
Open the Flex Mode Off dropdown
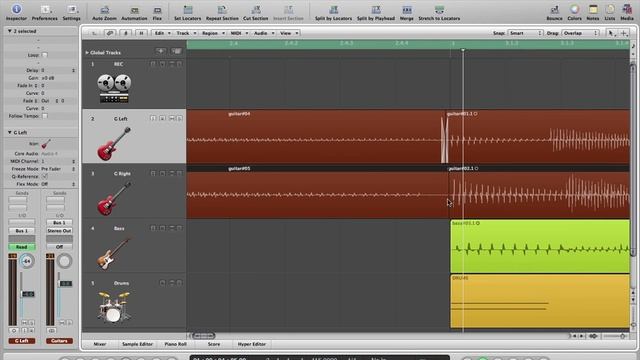(x=58, y=184)
